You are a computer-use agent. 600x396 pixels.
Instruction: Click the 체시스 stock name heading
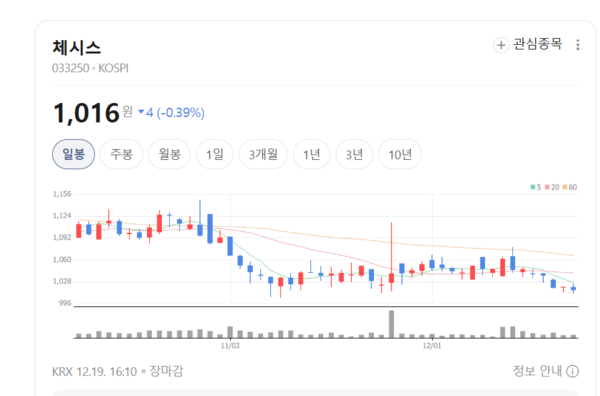click(x=77, y=48)
